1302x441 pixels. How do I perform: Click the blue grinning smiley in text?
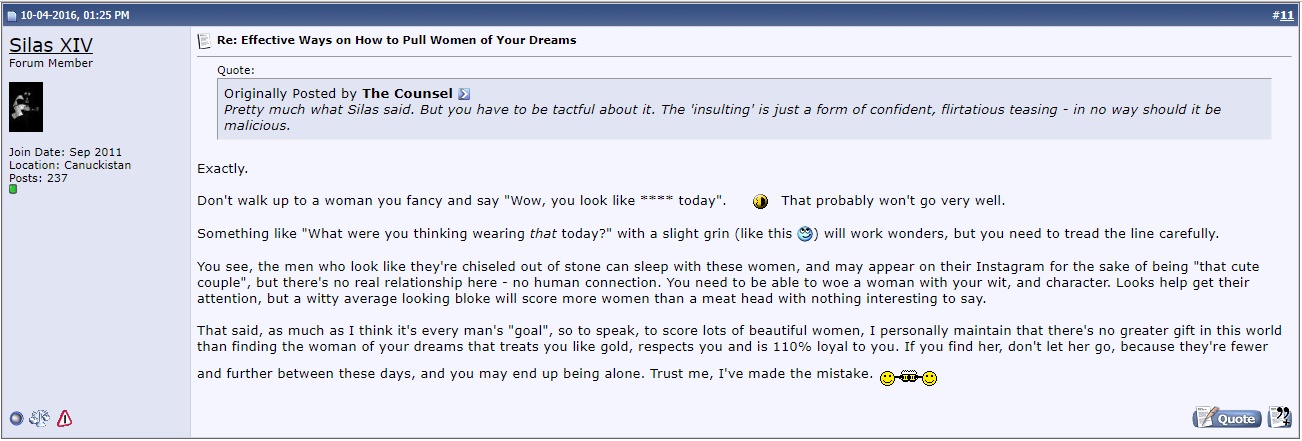coord(805,234)
